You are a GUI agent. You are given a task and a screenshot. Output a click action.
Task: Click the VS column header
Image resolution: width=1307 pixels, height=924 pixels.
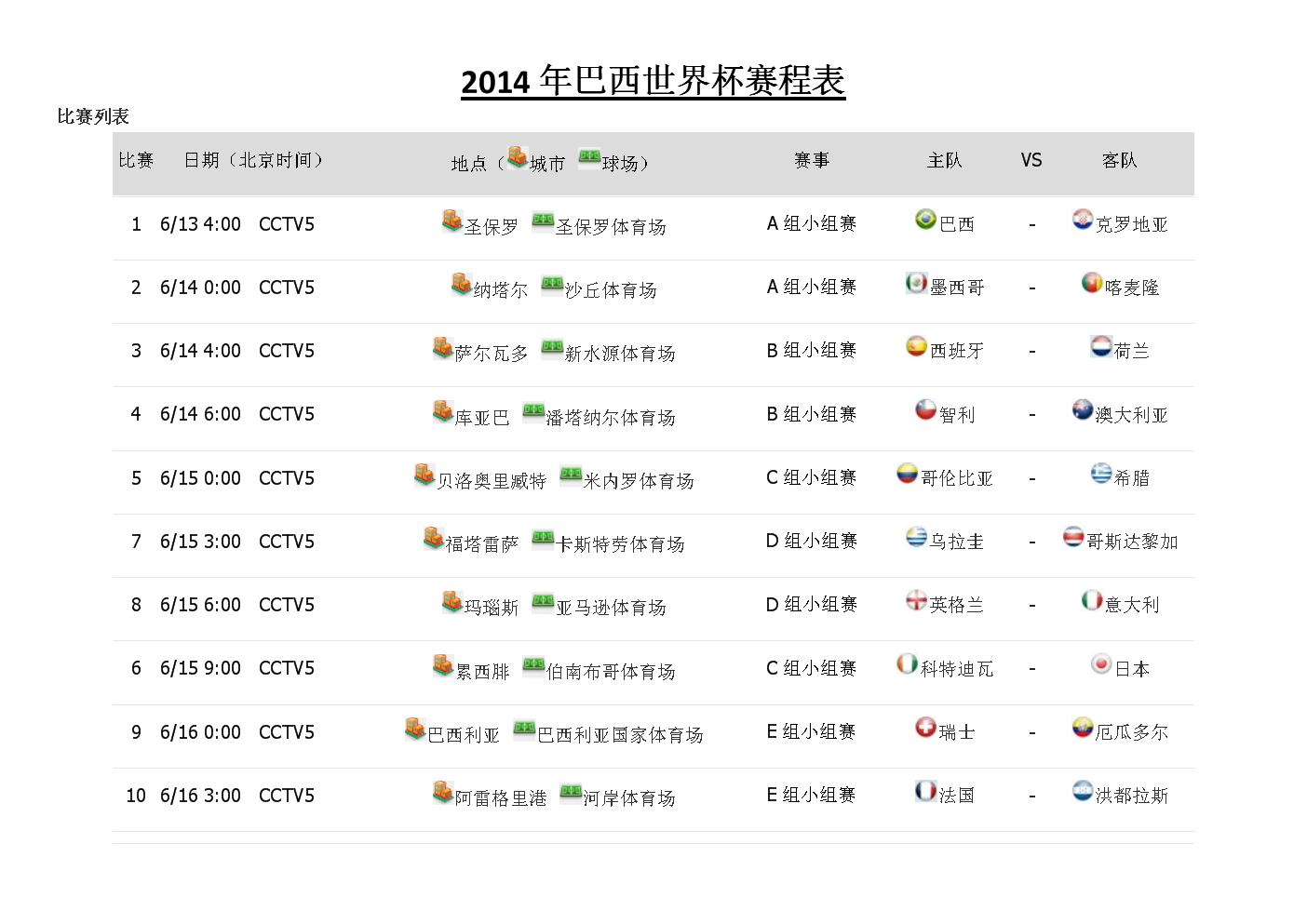[x=1031, y=160]
